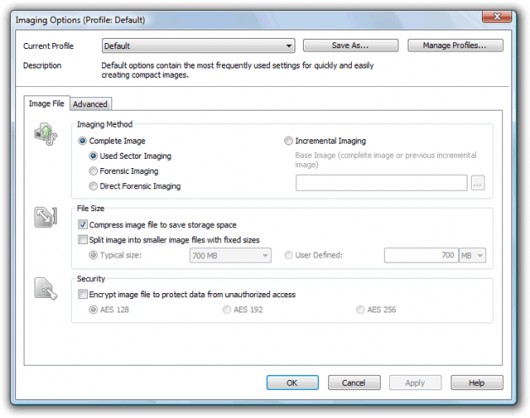Select the Image File tab
The image size is (530, 418).
[47, 103]
